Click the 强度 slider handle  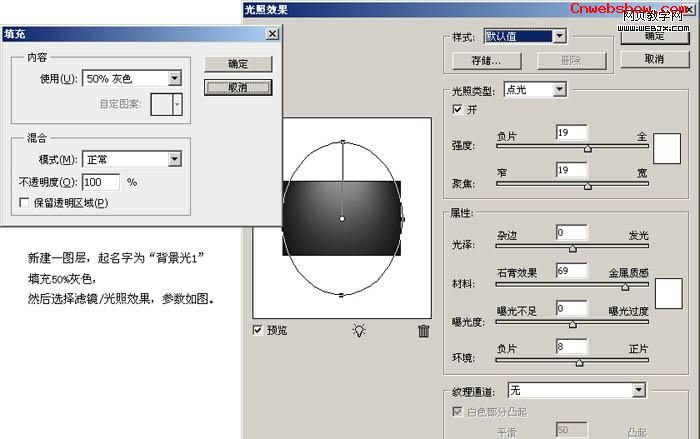point(588,149)
